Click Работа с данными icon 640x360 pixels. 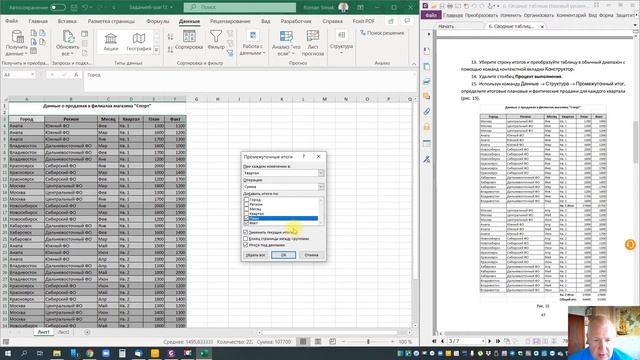click(253, 36)
